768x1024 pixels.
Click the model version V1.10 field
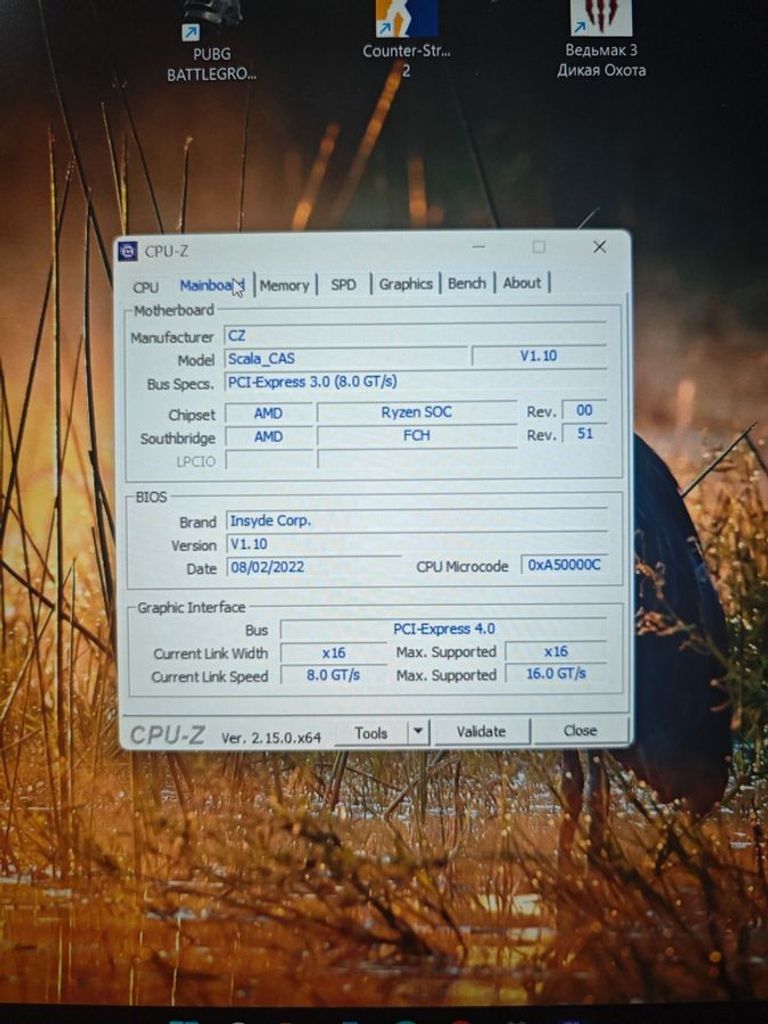tap(539, 356)
